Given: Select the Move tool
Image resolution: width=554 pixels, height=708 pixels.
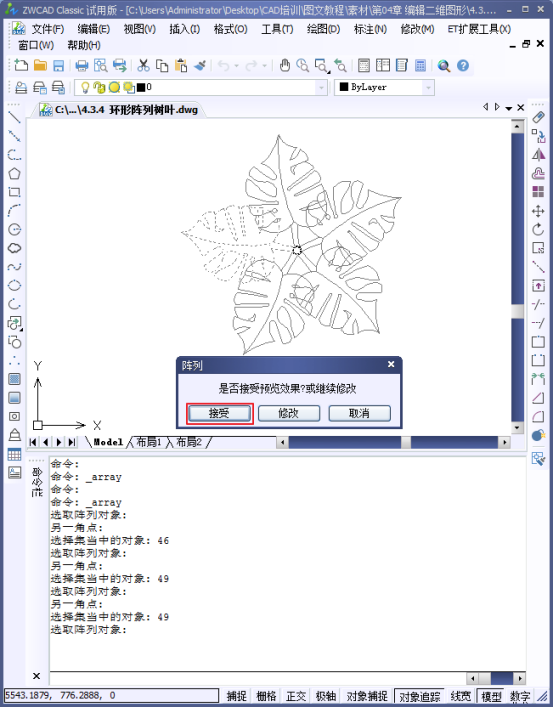Looking at the screenshot, I should pyautogui.click(x=538, y=211).
